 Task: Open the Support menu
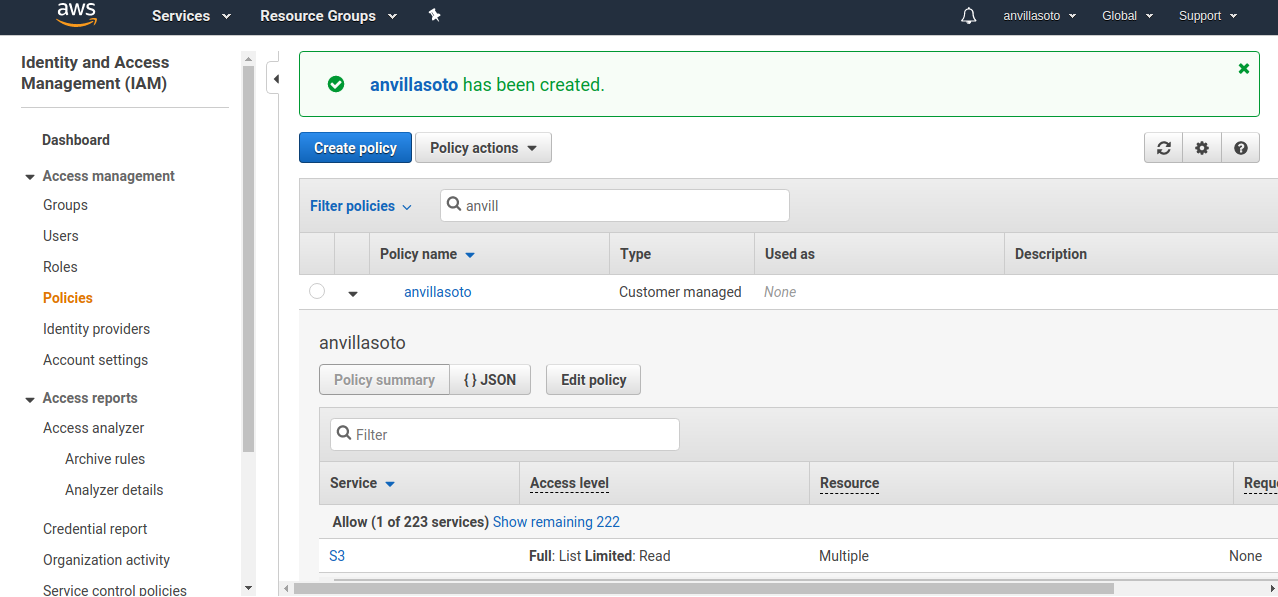point(1208,16)
